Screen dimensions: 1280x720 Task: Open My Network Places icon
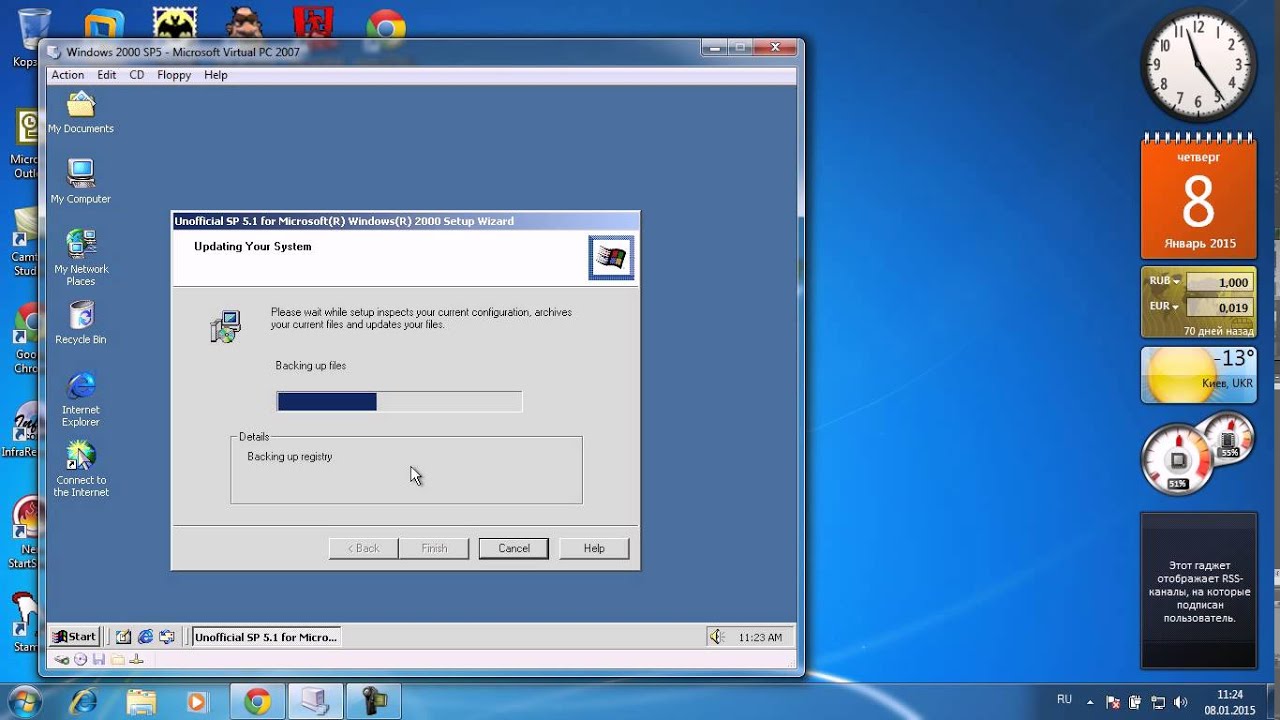81,257
